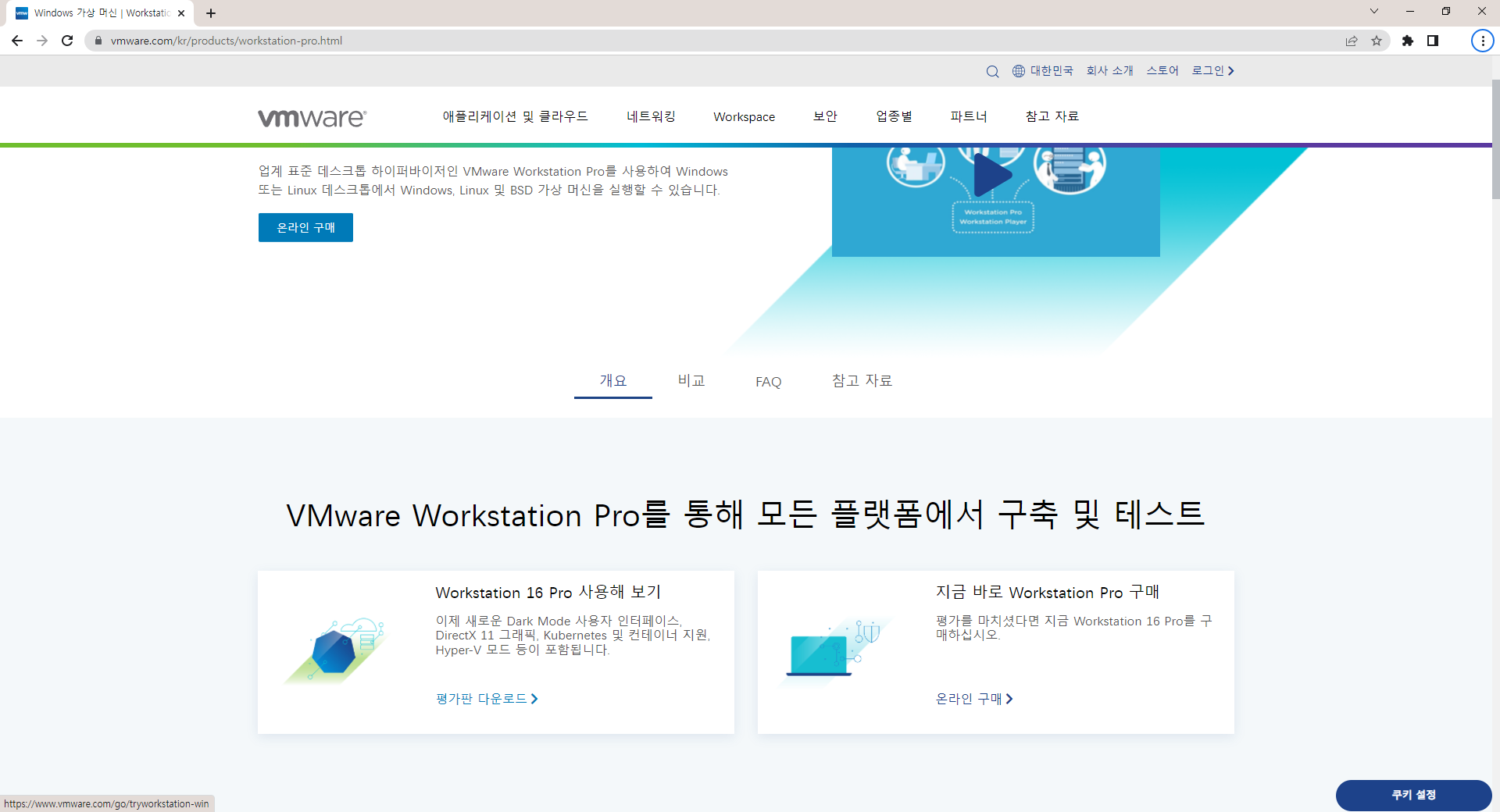Close the Workstation tab
1500x812 pixels.
[x=181, y=13]
